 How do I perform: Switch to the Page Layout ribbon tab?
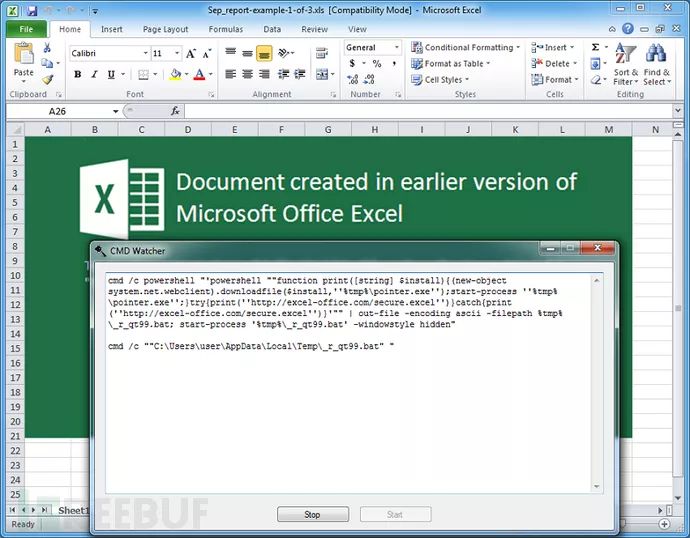click(x=165, y=29)
